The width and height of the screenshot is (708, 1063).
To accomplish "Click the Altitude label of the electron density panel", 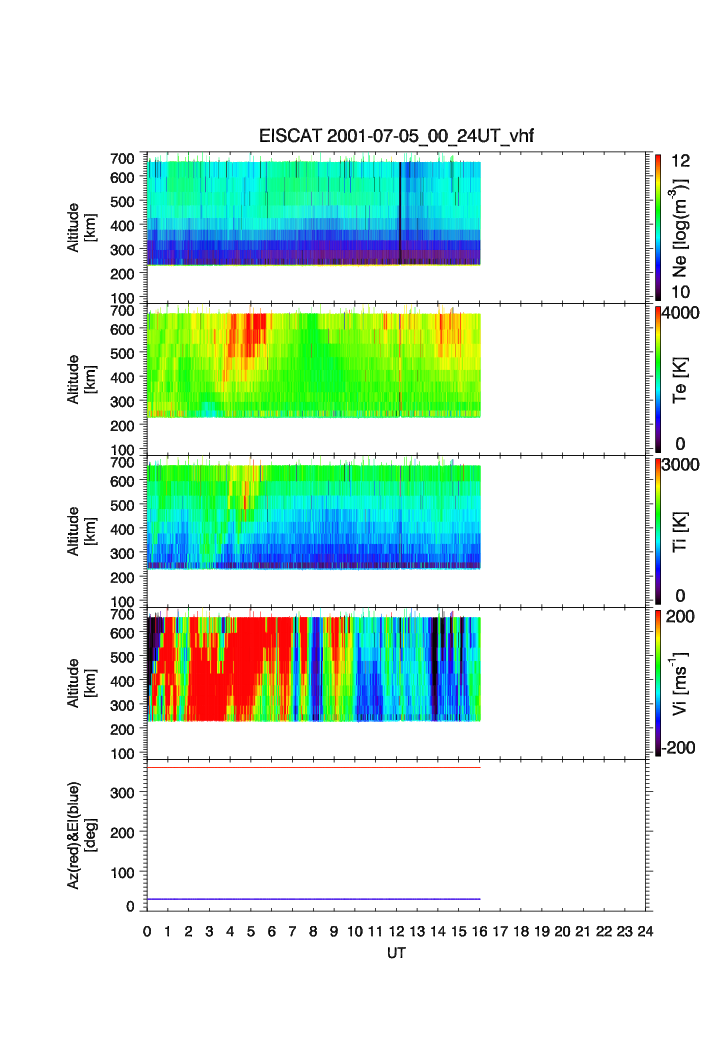I will pos(80,227).
